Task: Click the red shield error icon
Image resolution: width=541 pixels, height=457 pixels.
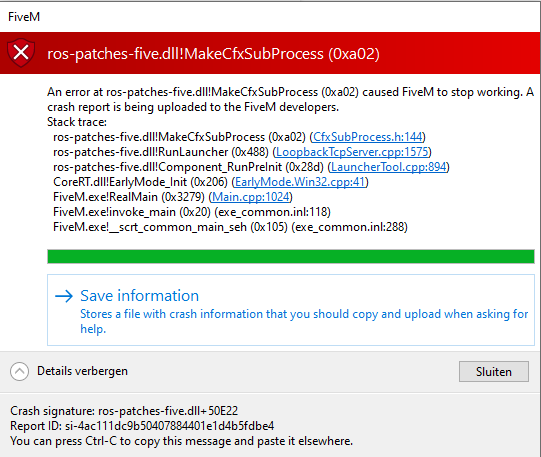Action: tap(21, 53)
